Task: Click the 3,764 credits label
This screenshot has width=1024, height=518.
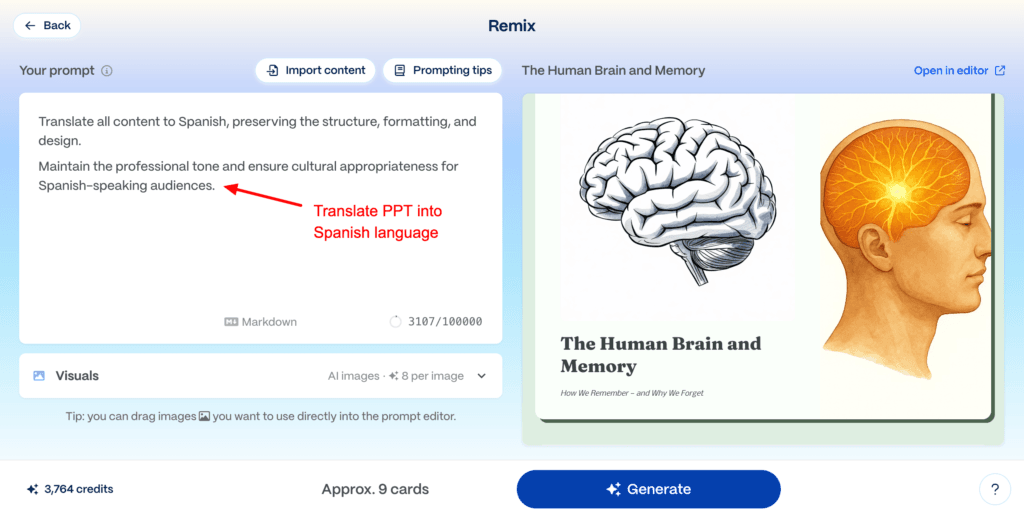Action: 78,489
